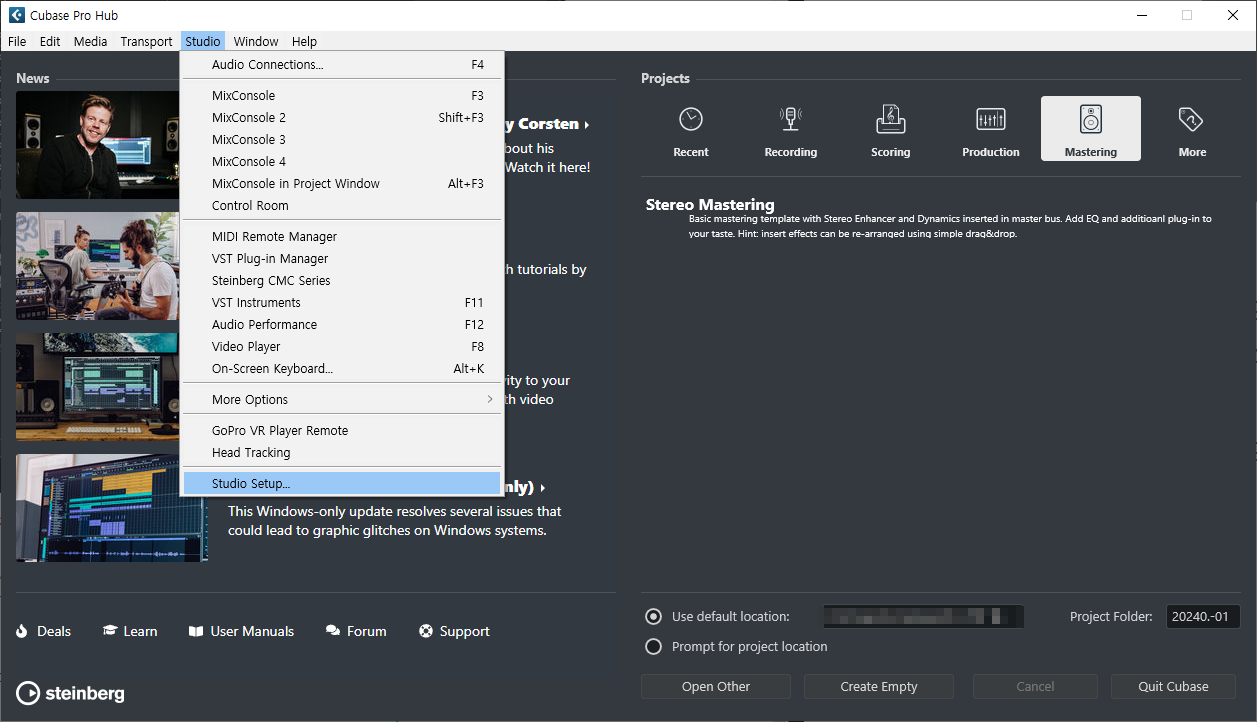This screenshot has height=722, width=1257.
Task: Open Head Tracking entry
Action: (x=342, y=452)
